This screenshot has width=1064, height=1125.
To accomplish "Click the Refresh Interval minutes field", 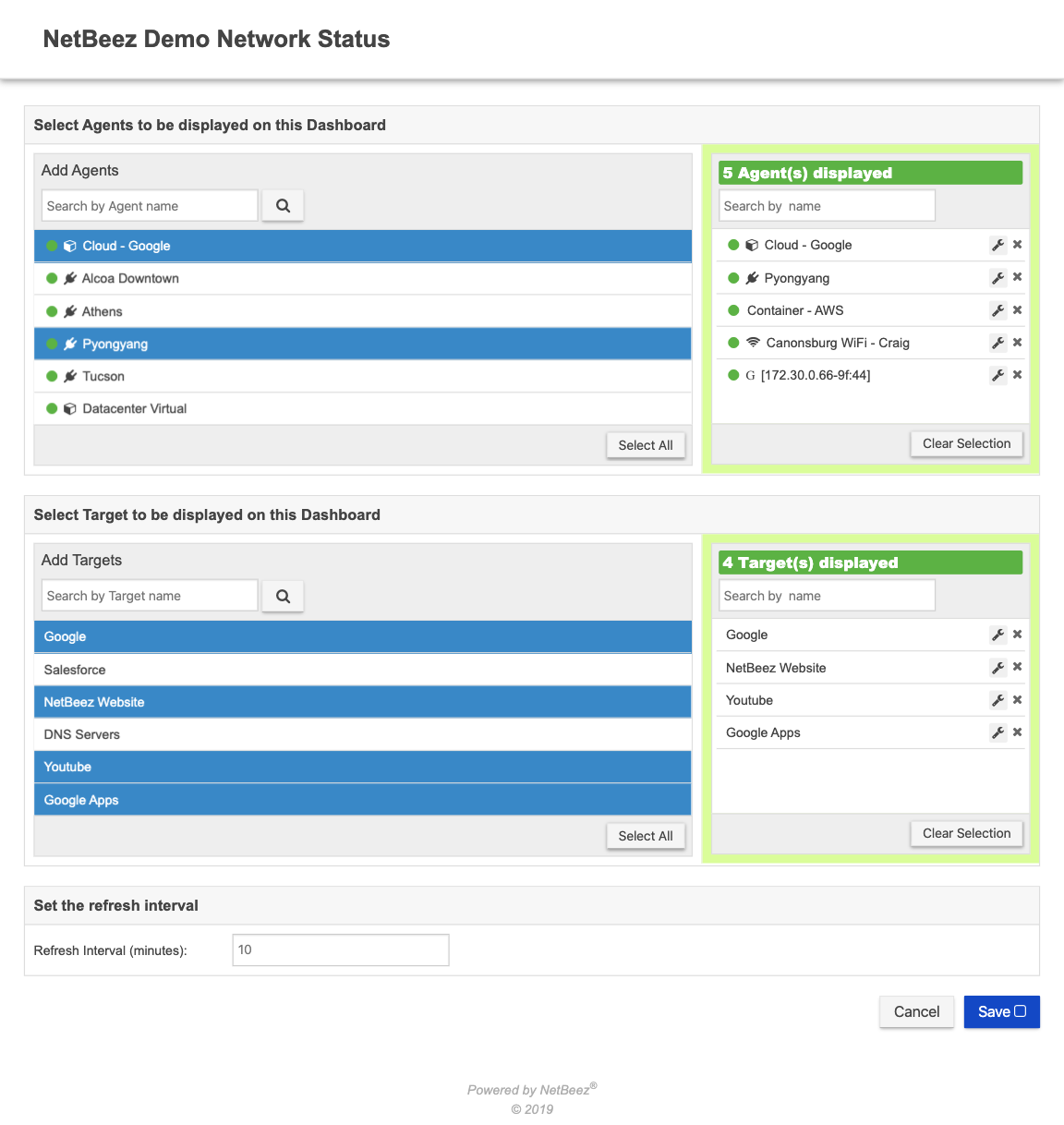I will [x=341, y=950].
